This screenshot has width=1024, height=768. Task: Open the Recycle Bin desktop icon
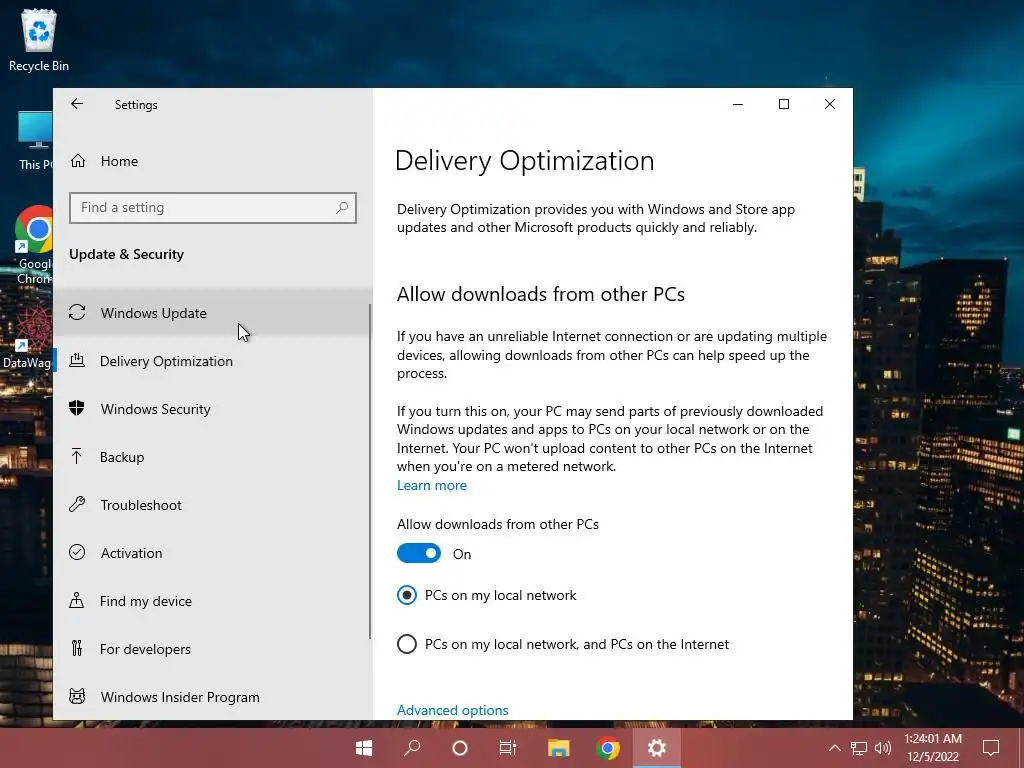pyautogui.click(x=39, y=40)
